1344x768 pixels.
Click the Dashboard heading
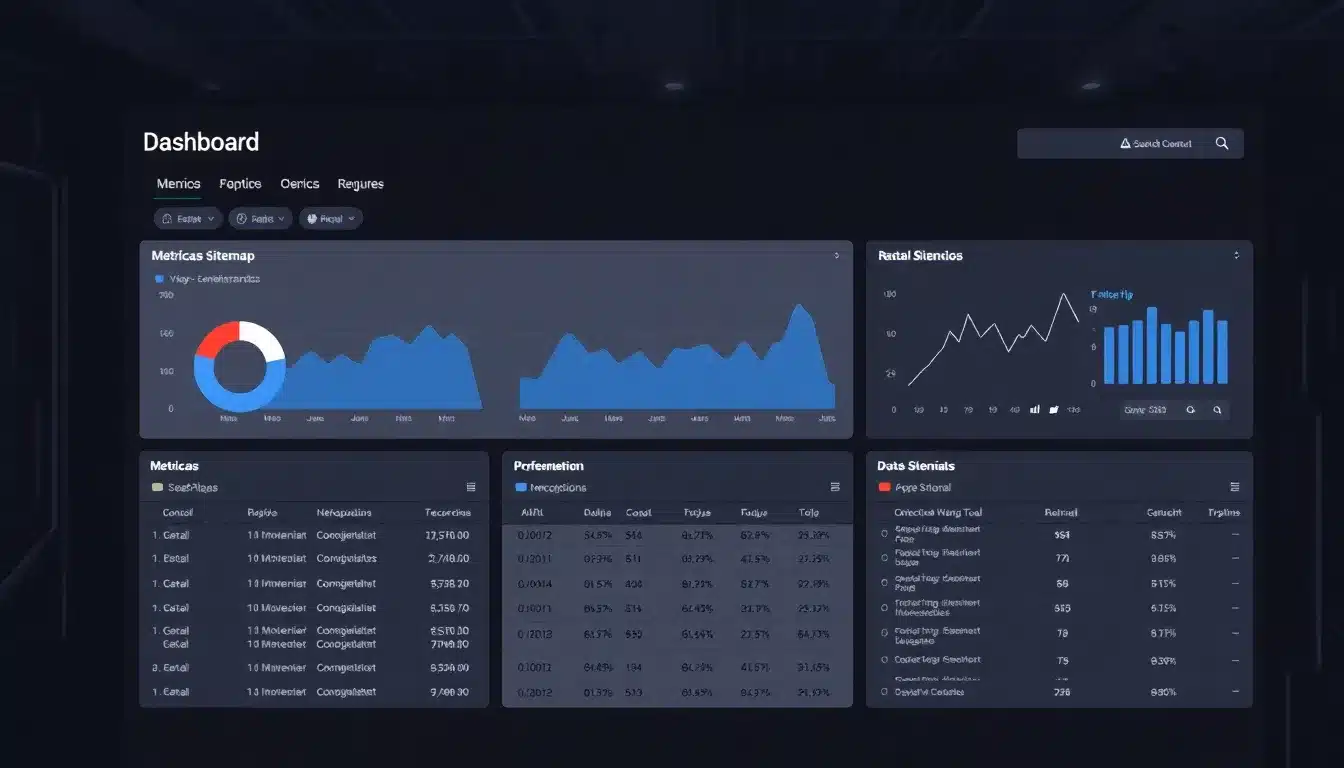[201, 141]
